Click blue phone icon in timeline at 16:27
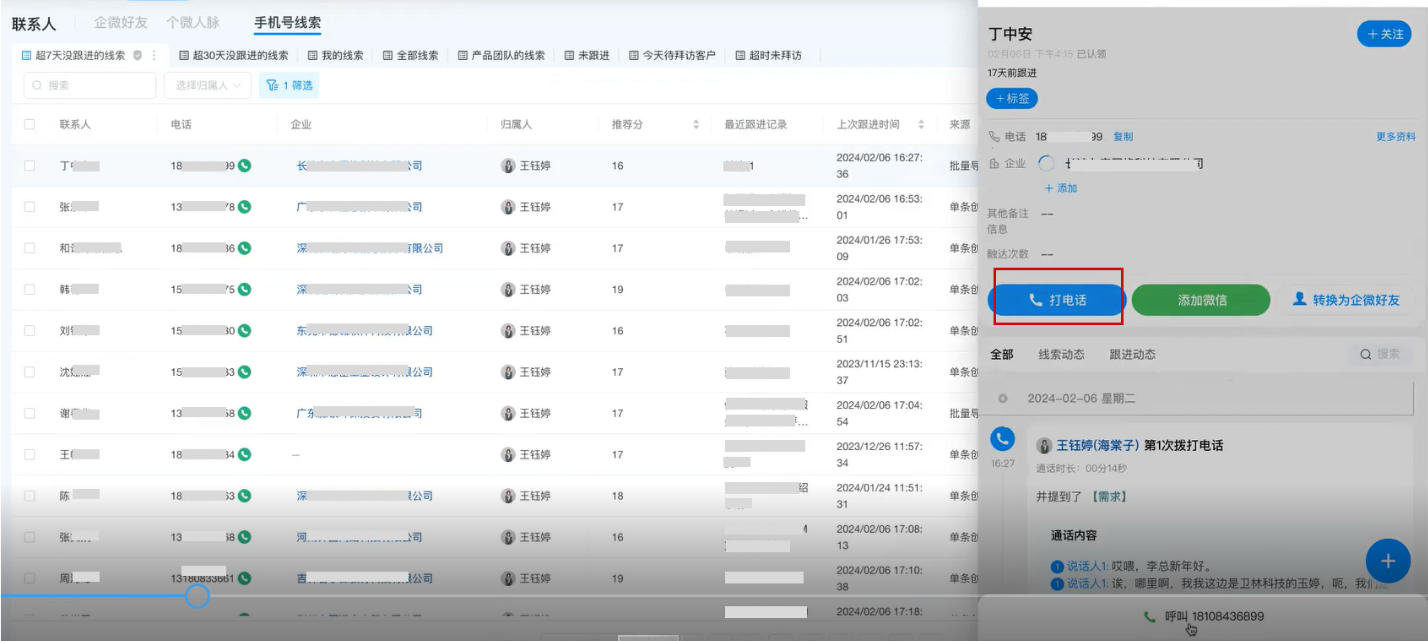This screenshot has height=641, width=1428. [1002, 440]
